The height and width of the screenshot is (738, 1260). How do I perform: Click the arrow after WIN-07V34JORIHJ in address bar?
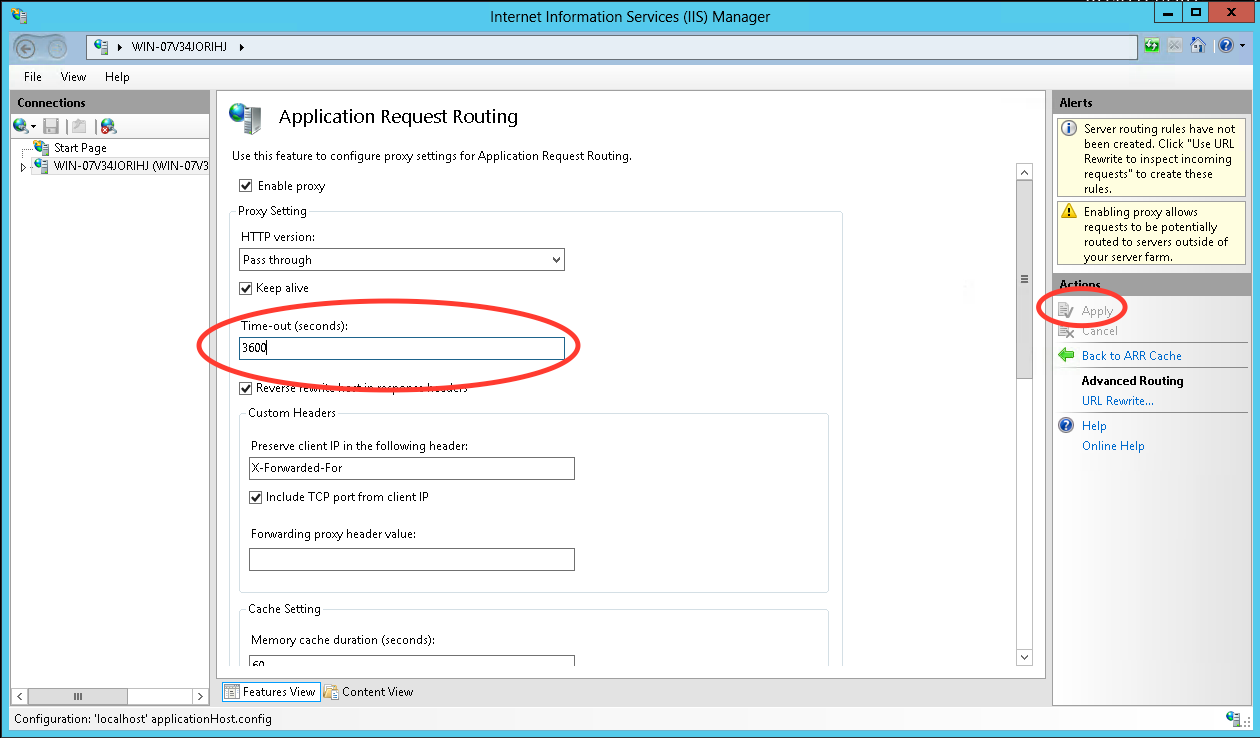click(241, 47)
